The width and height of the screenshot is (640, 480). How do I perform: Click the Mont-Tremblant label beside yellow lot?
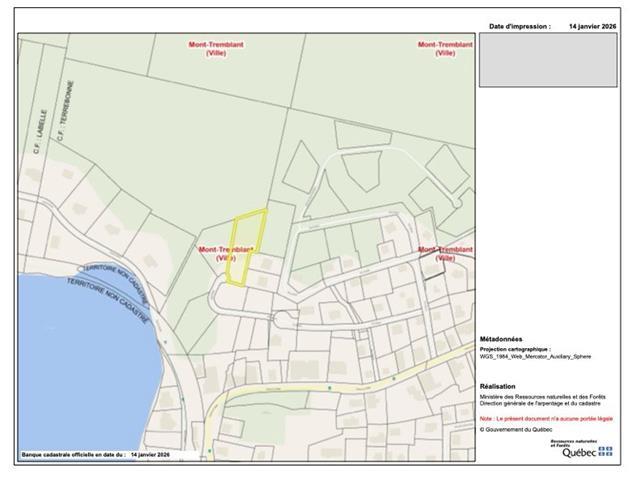coord(226,252)
